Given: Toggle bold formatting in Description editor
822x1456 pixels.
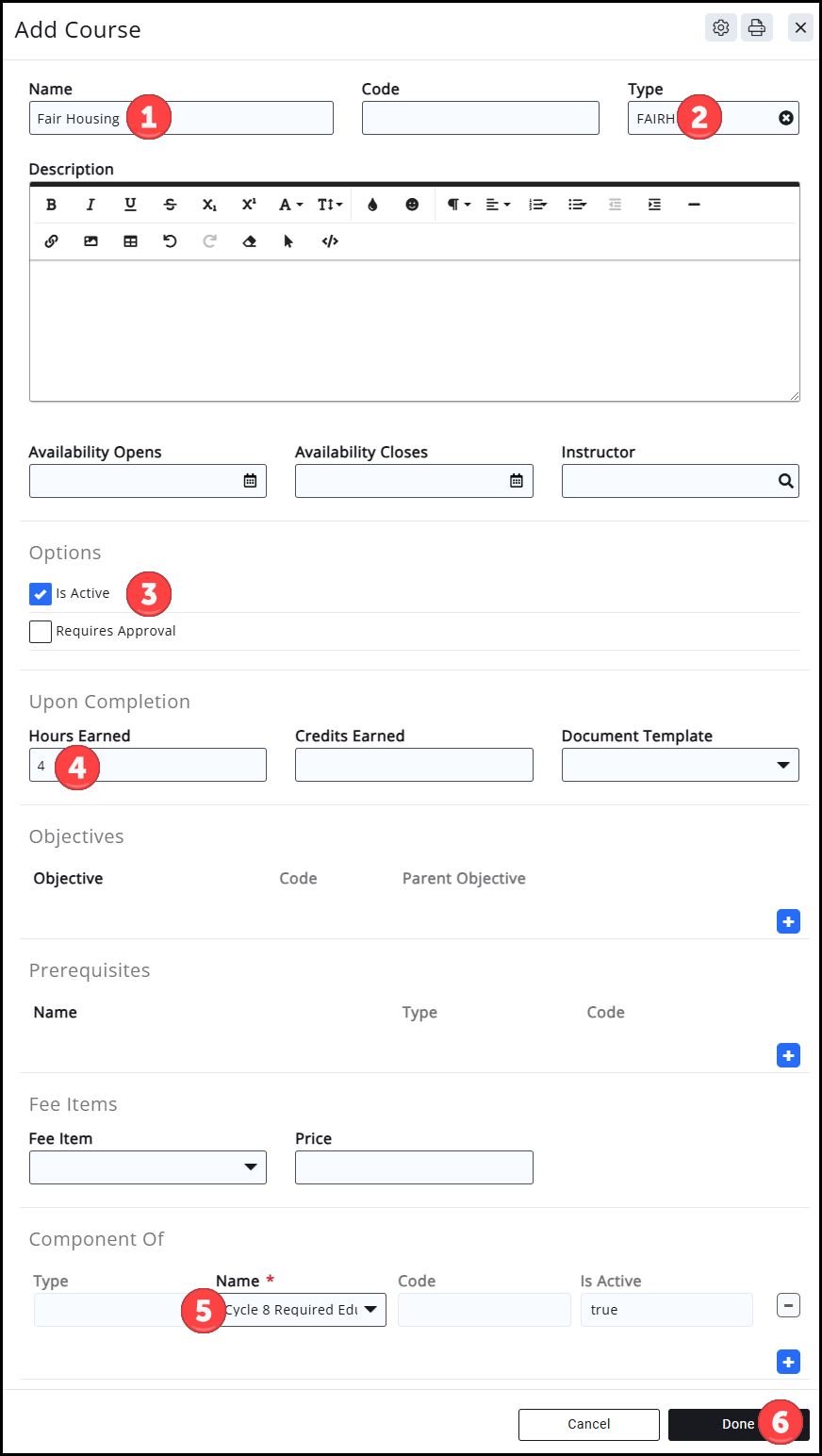Looking at the screenshot, I should (52, 205).
